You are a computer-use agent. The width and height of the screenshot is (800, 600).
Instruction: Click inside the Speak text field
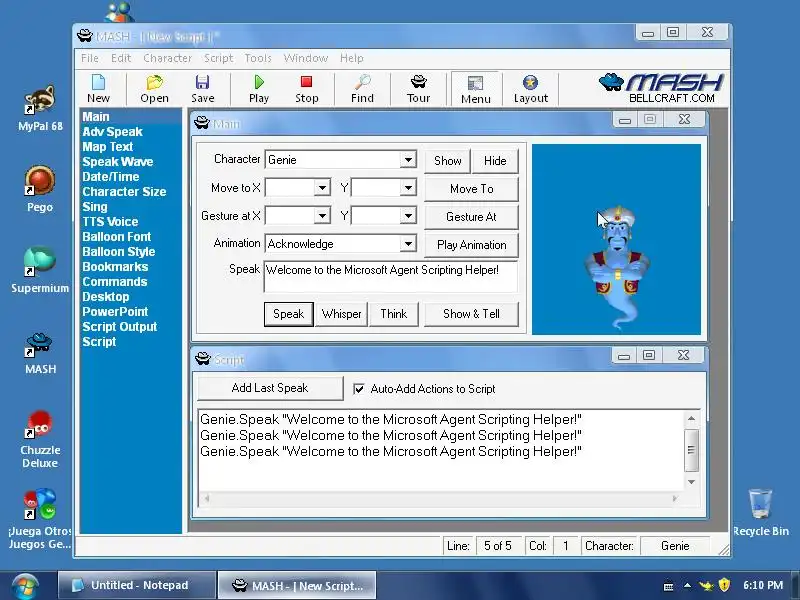(x=391, y=277)
